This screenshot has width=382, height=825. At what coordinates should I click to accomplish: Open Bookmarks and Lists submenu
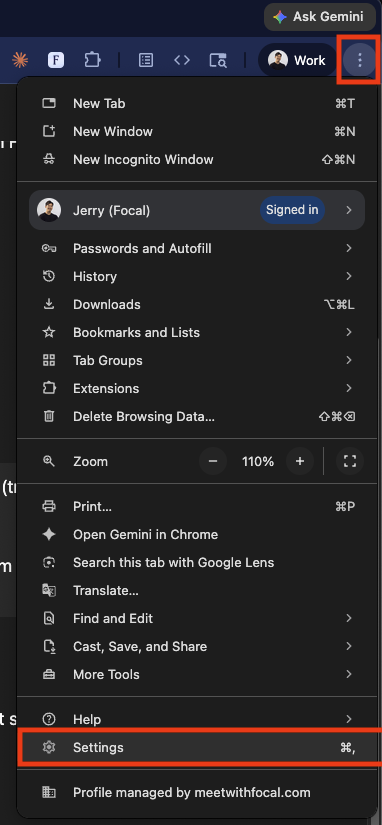tap(198, 333)
